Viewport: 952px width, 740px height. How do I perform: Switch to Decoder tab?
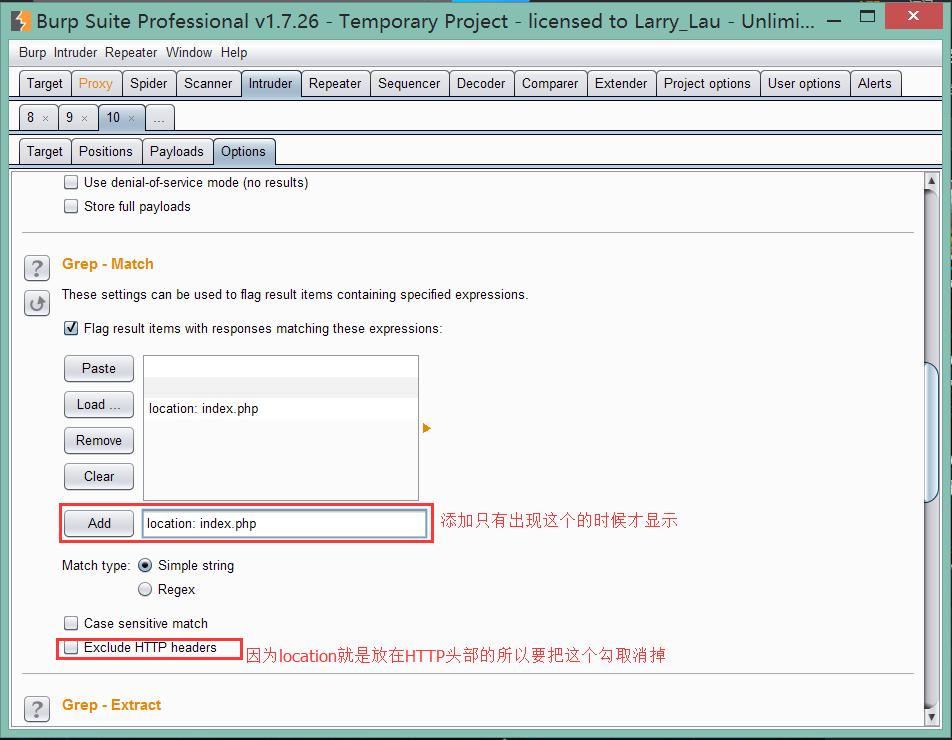pos(481,84)
